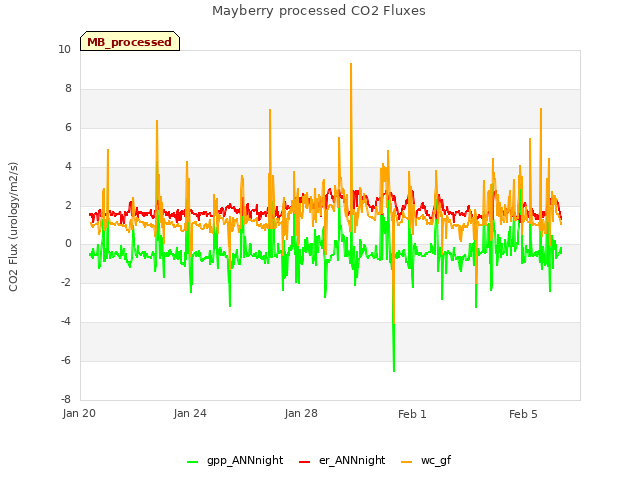Click the y-axis value -4
The image size is (640, 480).
pyautogui.click(x=66, y=321)
